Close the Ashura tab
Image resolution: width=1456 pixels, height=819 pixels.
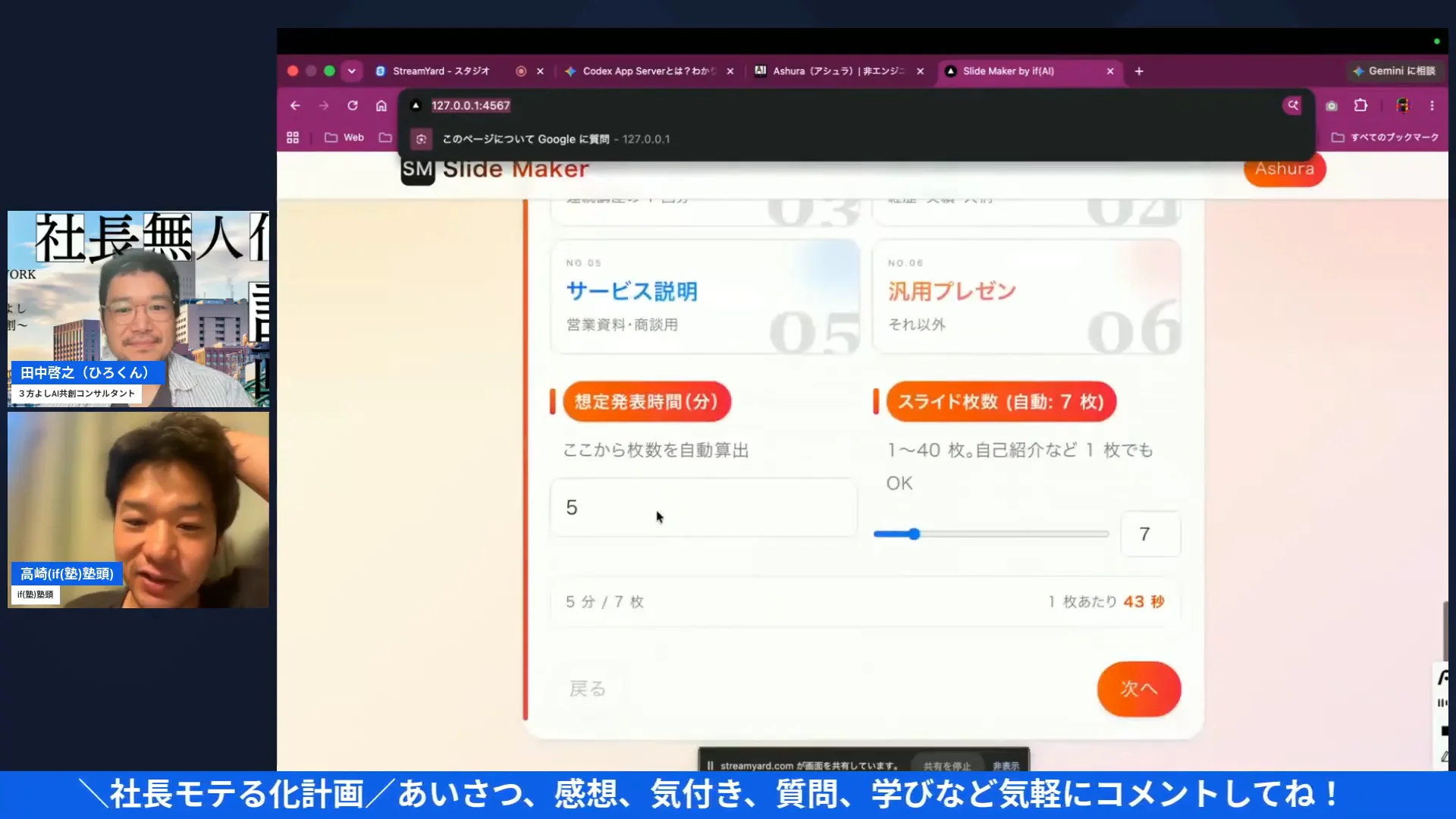pos(920,71)
